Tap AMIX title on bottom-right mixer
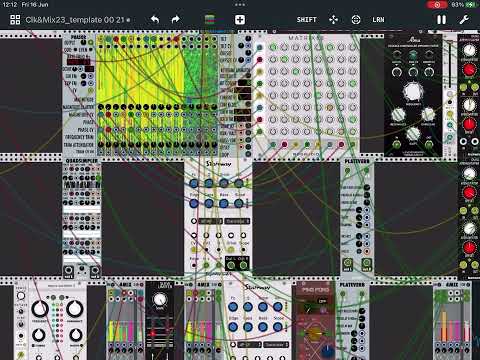 (x=452, y=284)
